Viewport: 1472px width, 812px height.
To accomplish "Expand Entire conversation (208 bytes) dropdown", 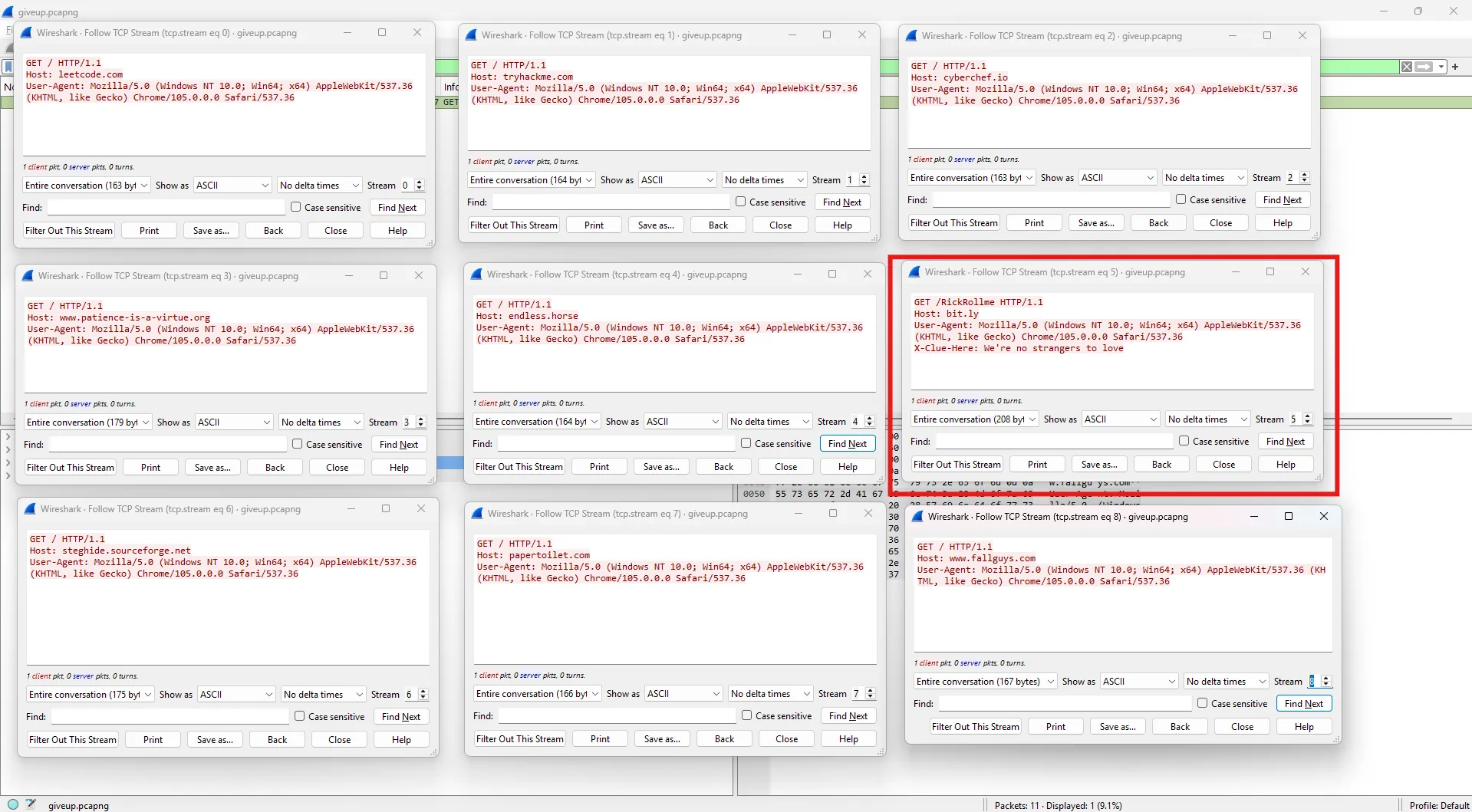I will (x=974, y=419).
